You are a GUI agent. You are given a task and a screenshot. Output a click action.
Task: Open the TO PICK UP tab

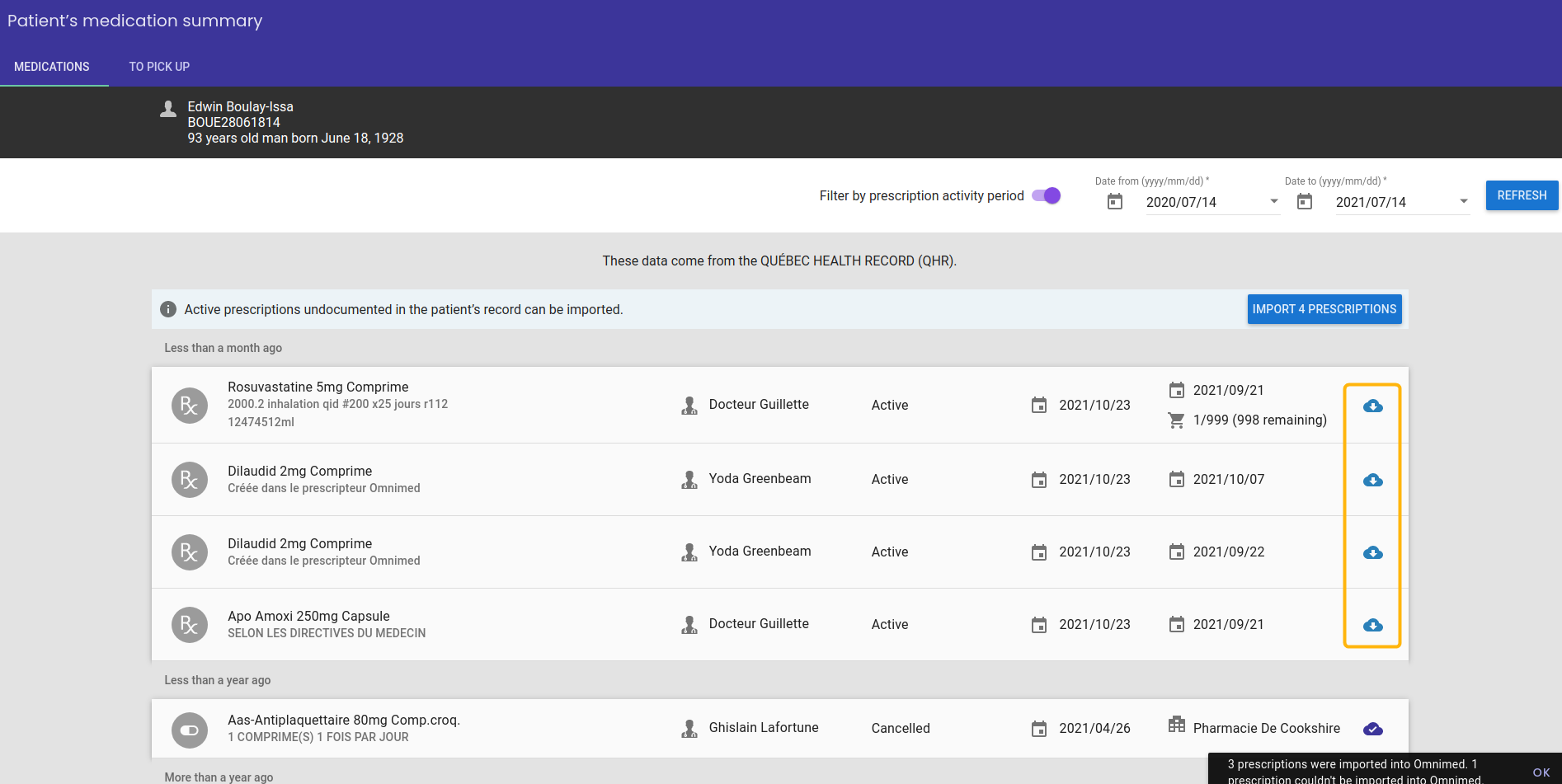click(159, 67)
